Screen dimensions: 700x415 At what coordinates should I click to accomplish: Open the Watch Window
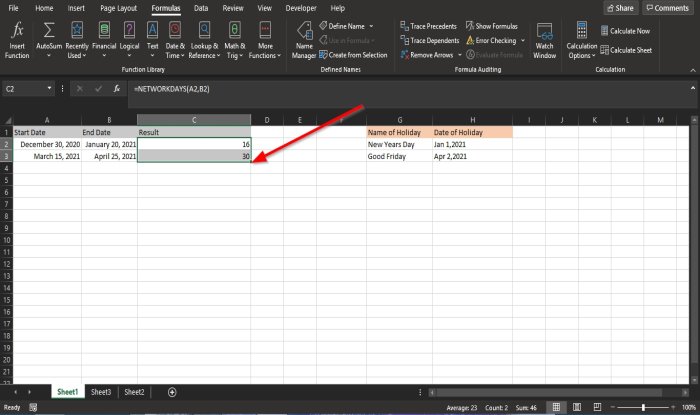point(544,38)
